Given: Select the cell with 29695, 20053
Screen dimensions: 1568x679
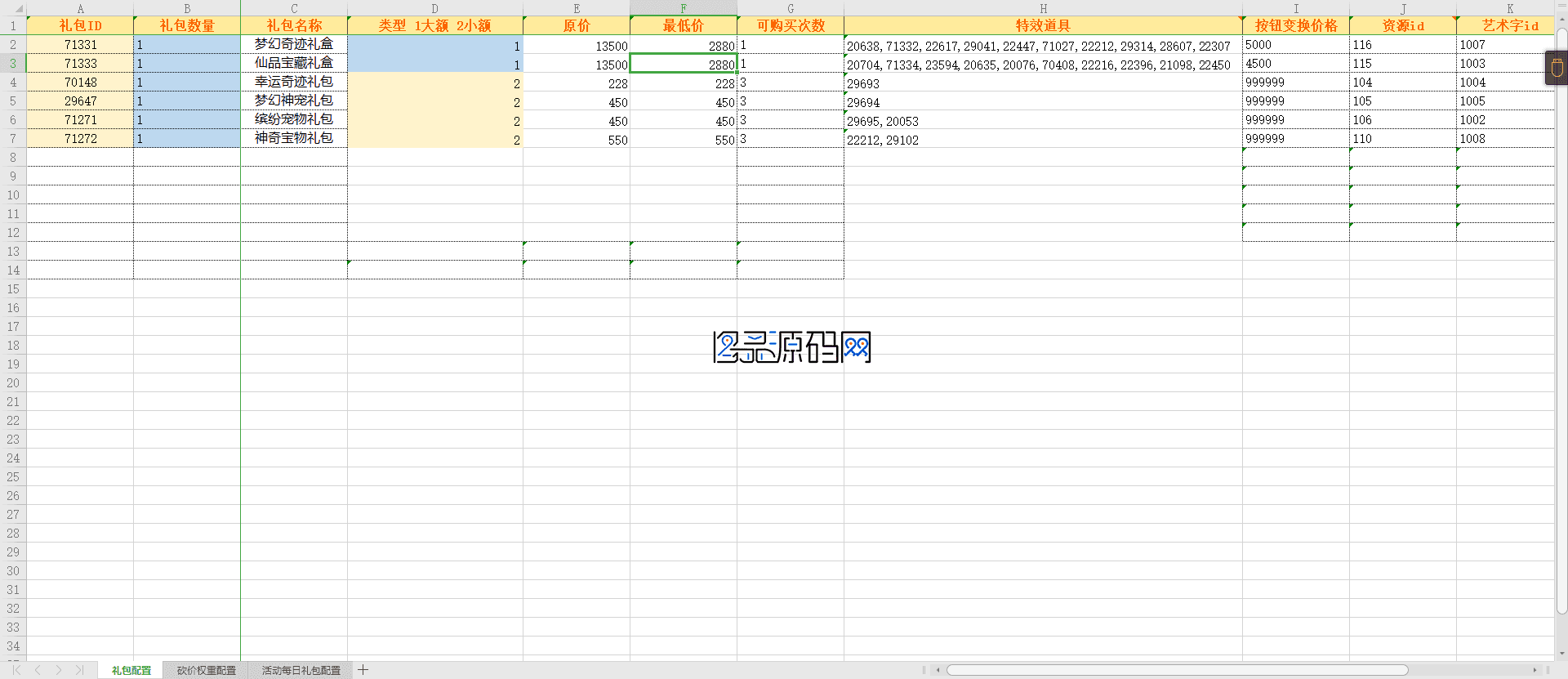Looking at the screenshot, I should pos(1043,119).
